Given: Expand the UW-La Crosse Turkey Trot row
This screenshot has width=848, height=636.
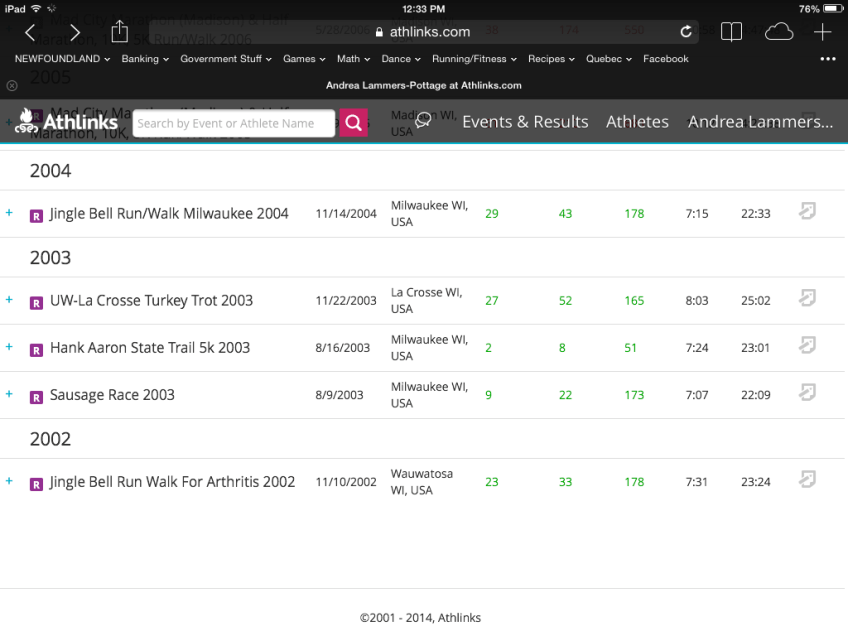Looking at the screenshot, I should pyautogui.click(x=9, y=300).
